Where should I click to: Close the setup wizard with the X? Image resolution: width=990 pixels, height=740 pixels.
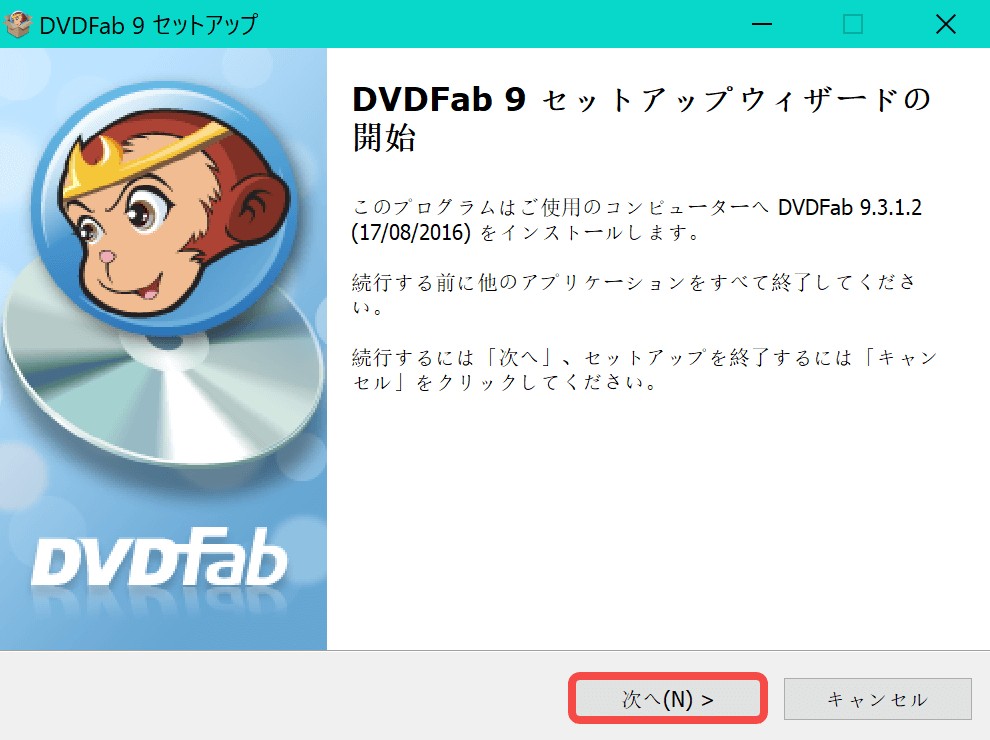coord(945,24)
